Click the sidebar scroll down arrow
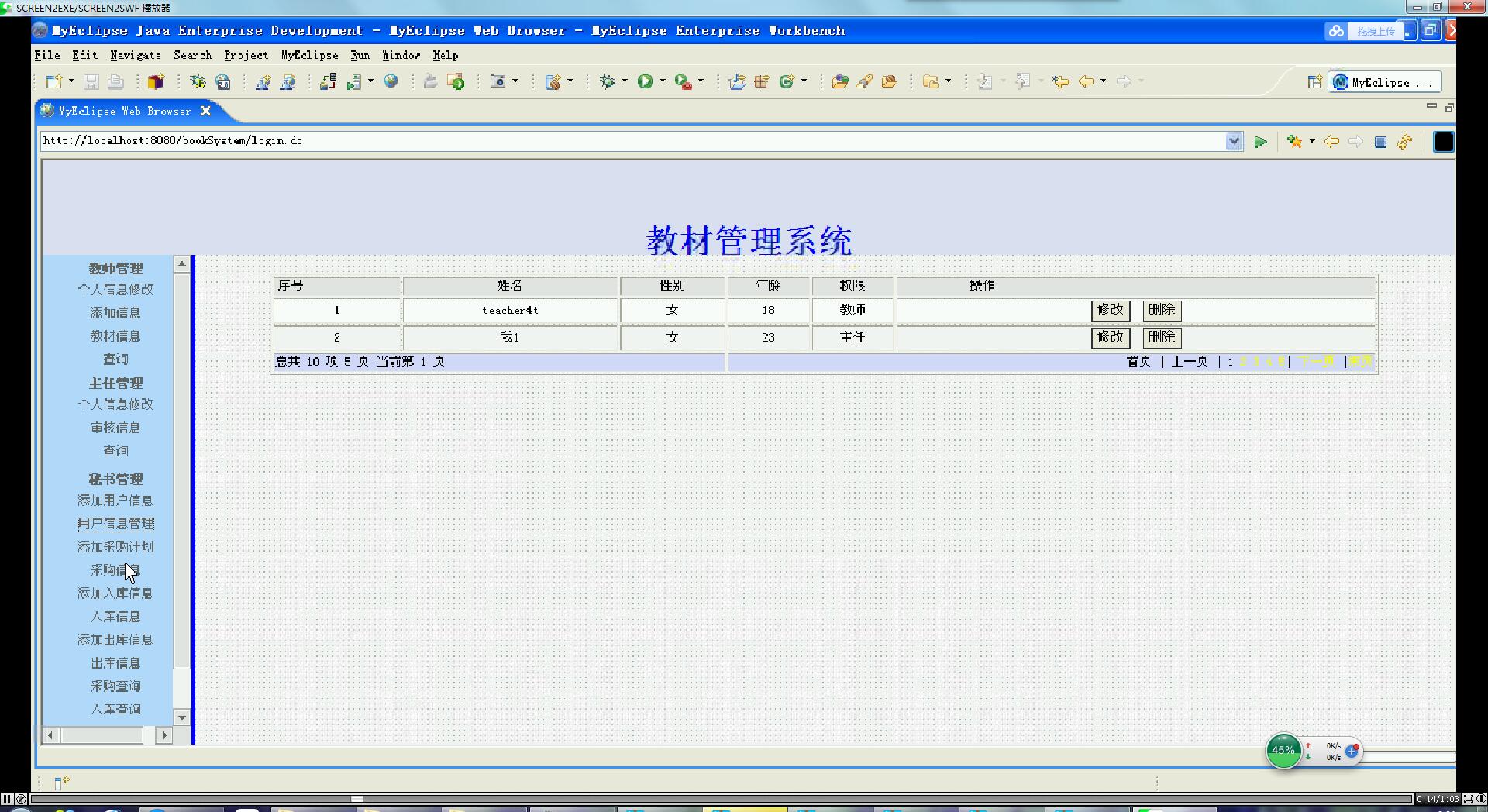 pos(182,717)
